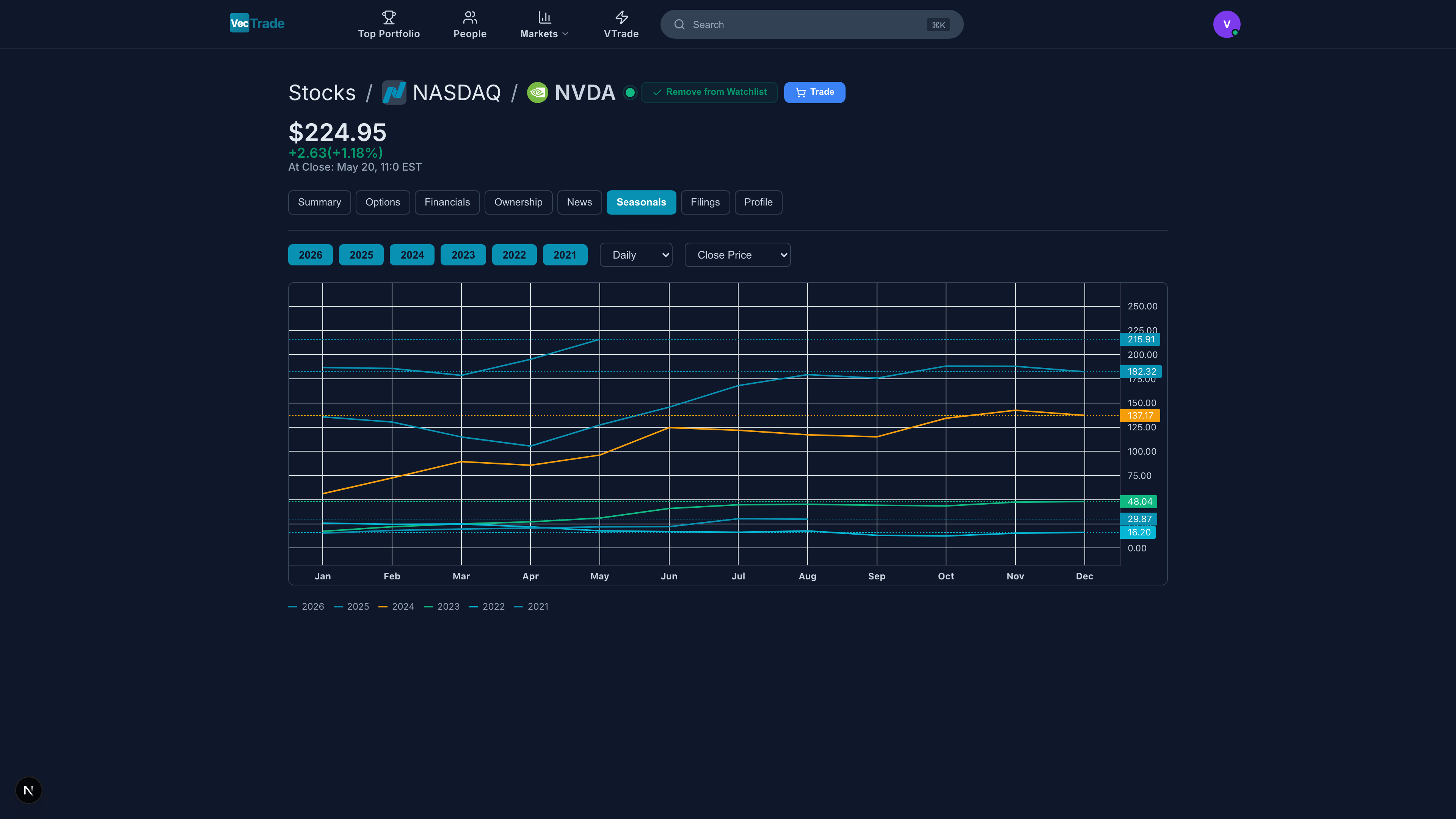The height and width of the screenshot is (819, 1456).
Task: Click the orange 137.17 price label
Action: click(1140, 416)
